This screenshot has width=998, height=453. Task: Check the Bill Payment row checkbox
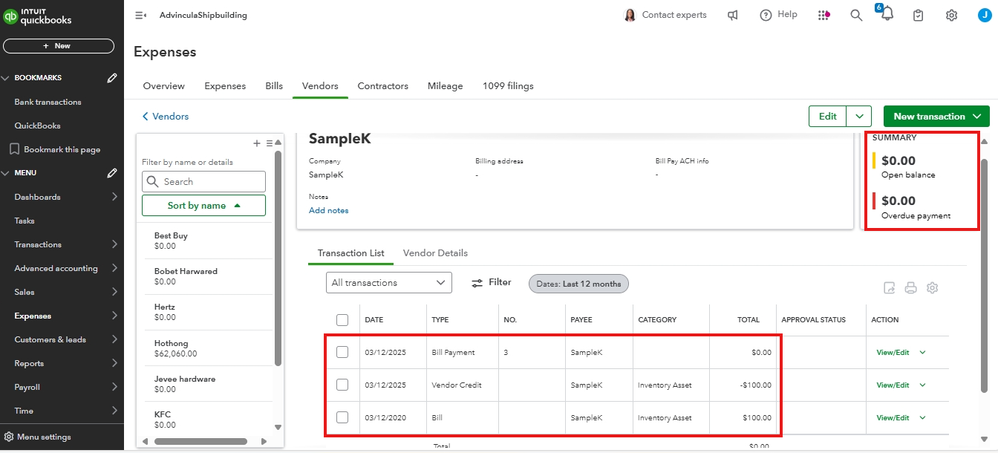point(343,352)
